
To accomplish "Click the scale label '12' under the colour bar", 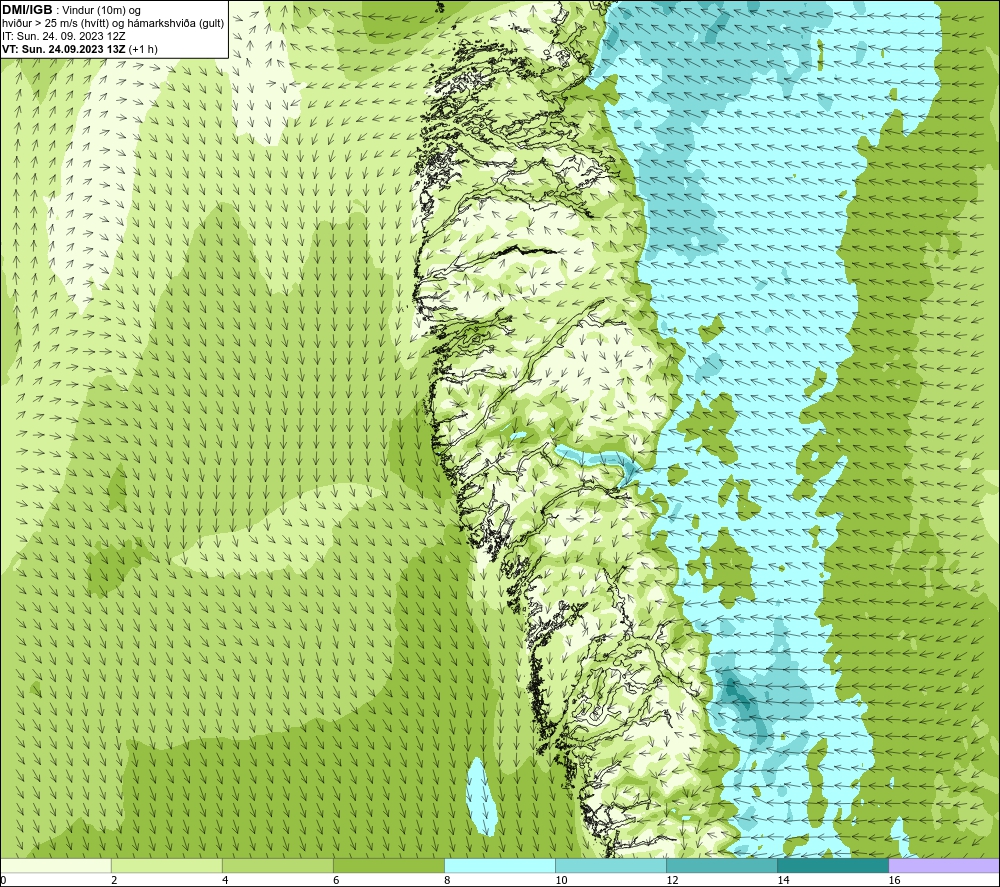I will (x=672, y=881).
